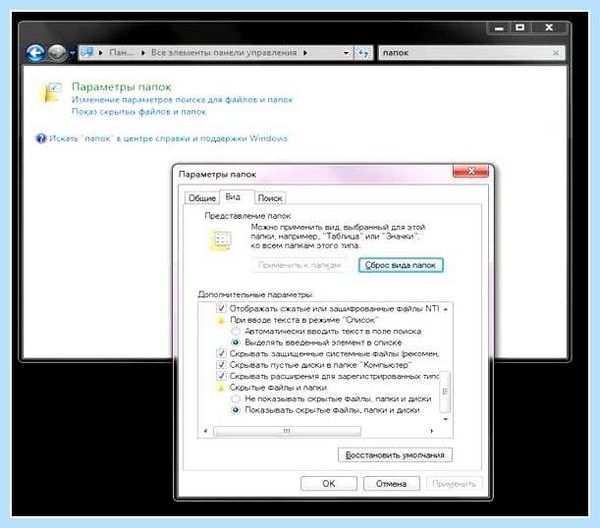Screen dimensions: 600x528
Task: Open 'Изменение параметров поиска для файлов и папок'
Action: tap(182, 99)
